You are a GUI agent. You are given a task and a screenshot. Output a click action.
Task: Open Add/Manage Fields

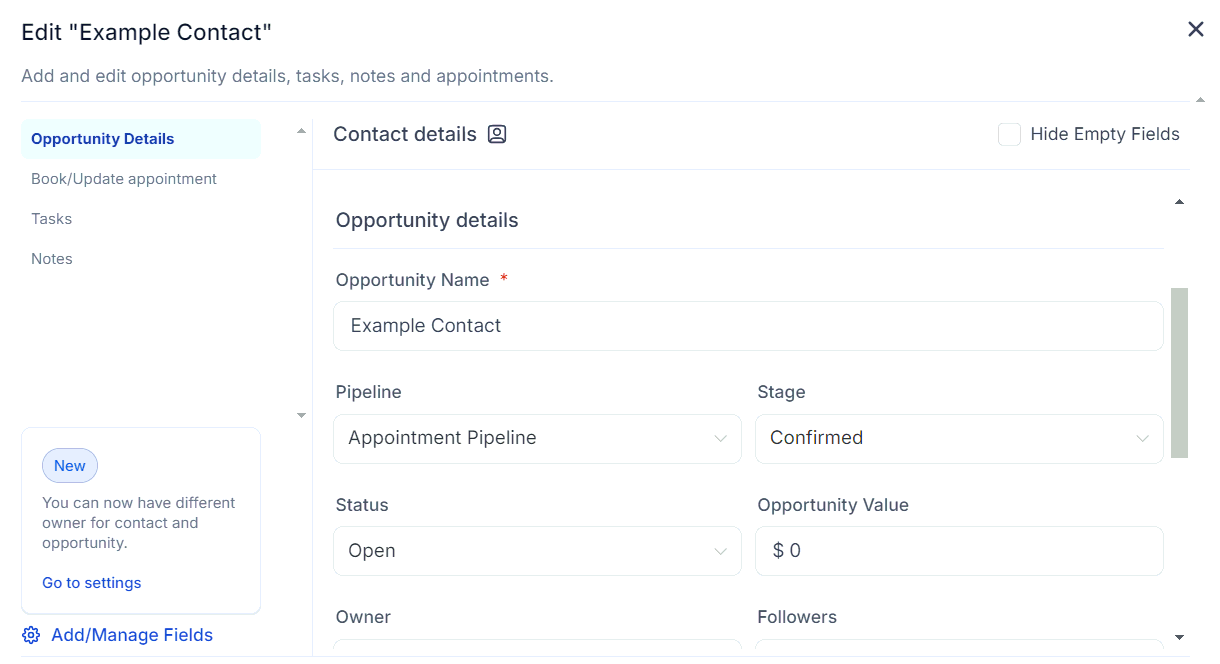point(131,635)
